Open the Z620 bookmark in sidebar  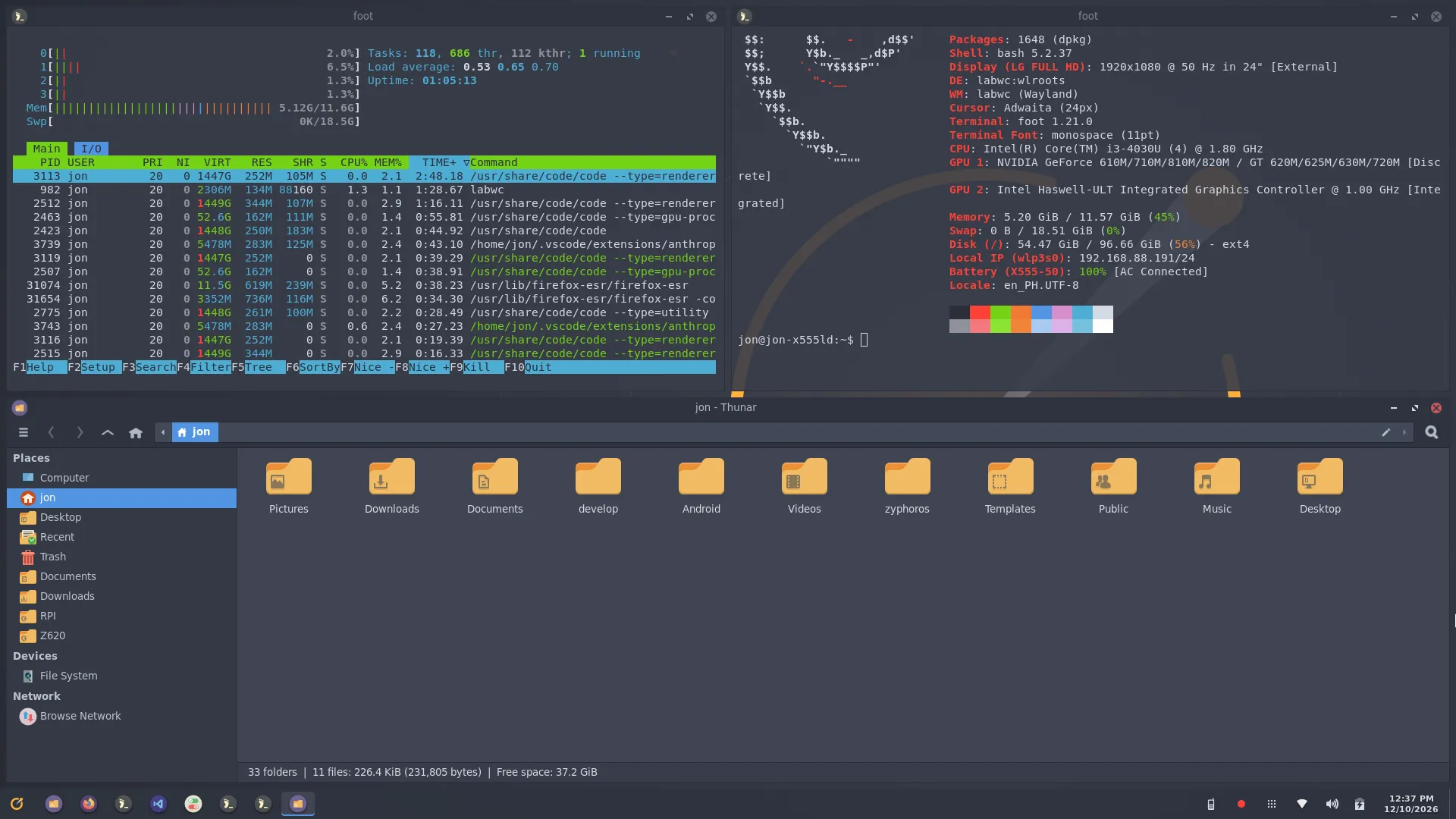click(x=121, y=635)
